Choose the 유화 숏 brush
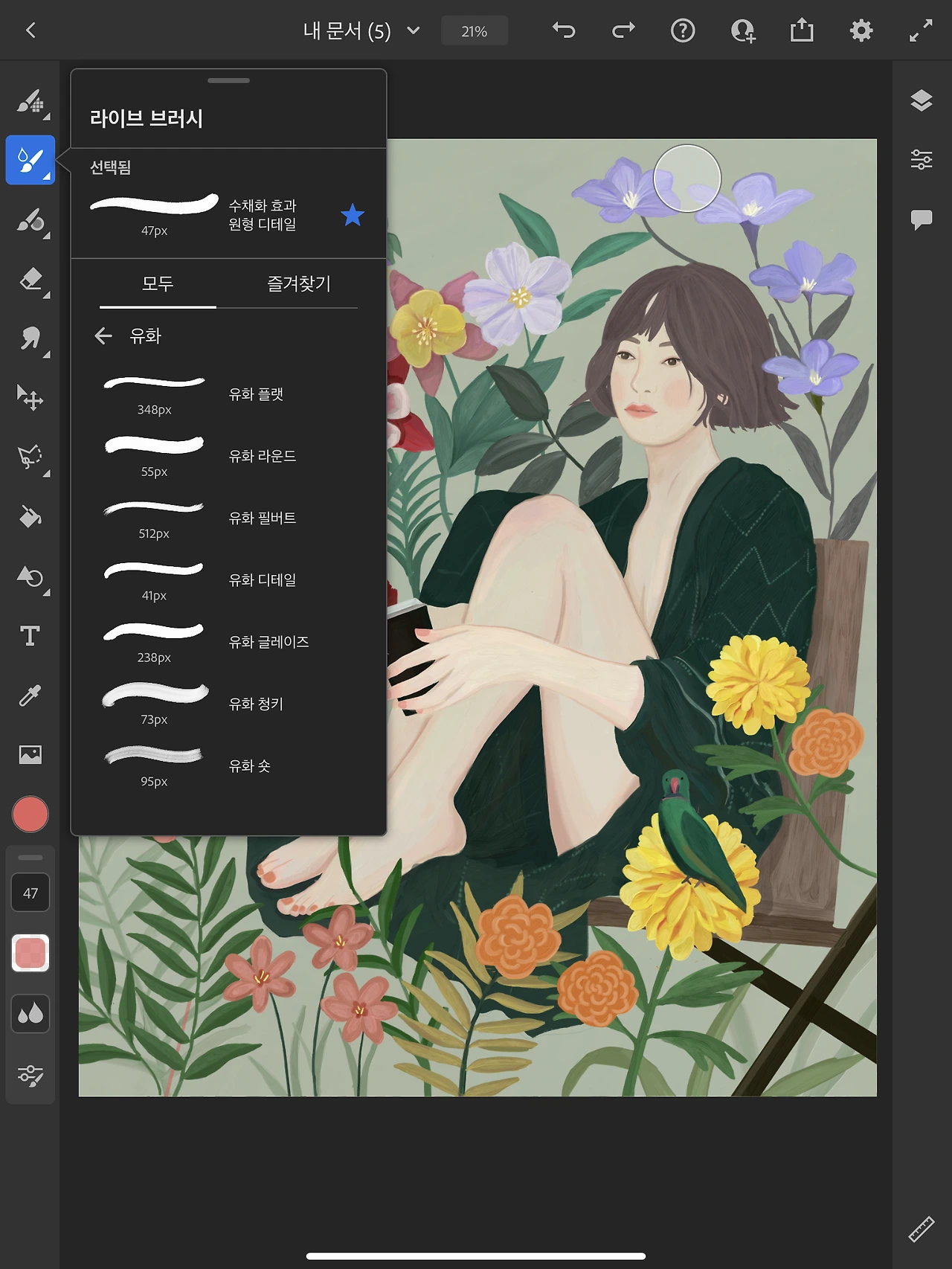Screen dimensions: 952x1269 tap(228, 765)
